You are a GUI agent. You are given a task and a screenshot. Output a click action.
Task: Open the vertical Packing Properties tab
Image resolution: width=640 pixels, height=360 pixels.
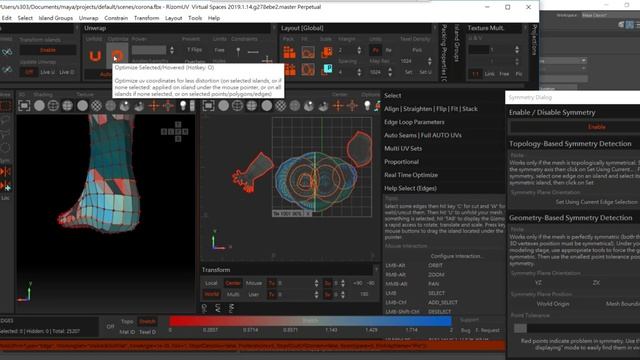point(444,53)
